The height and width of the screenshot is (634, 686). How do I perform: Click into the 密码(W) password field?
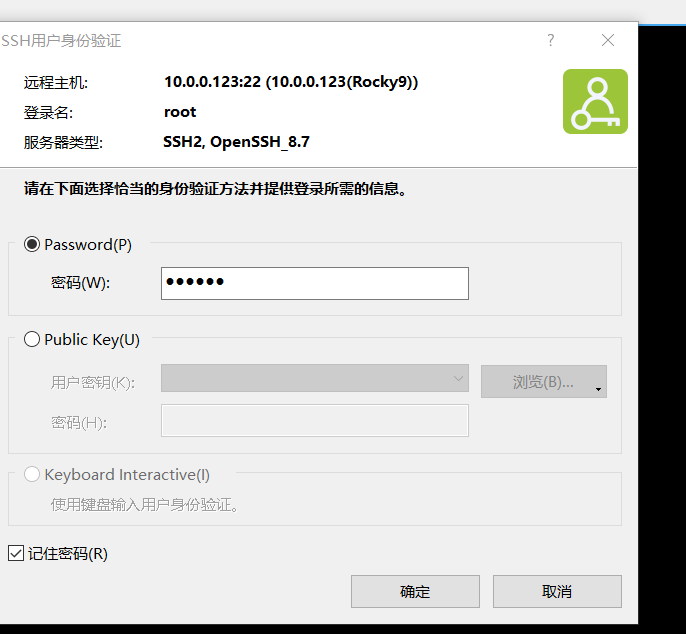(x=315, y=284)
